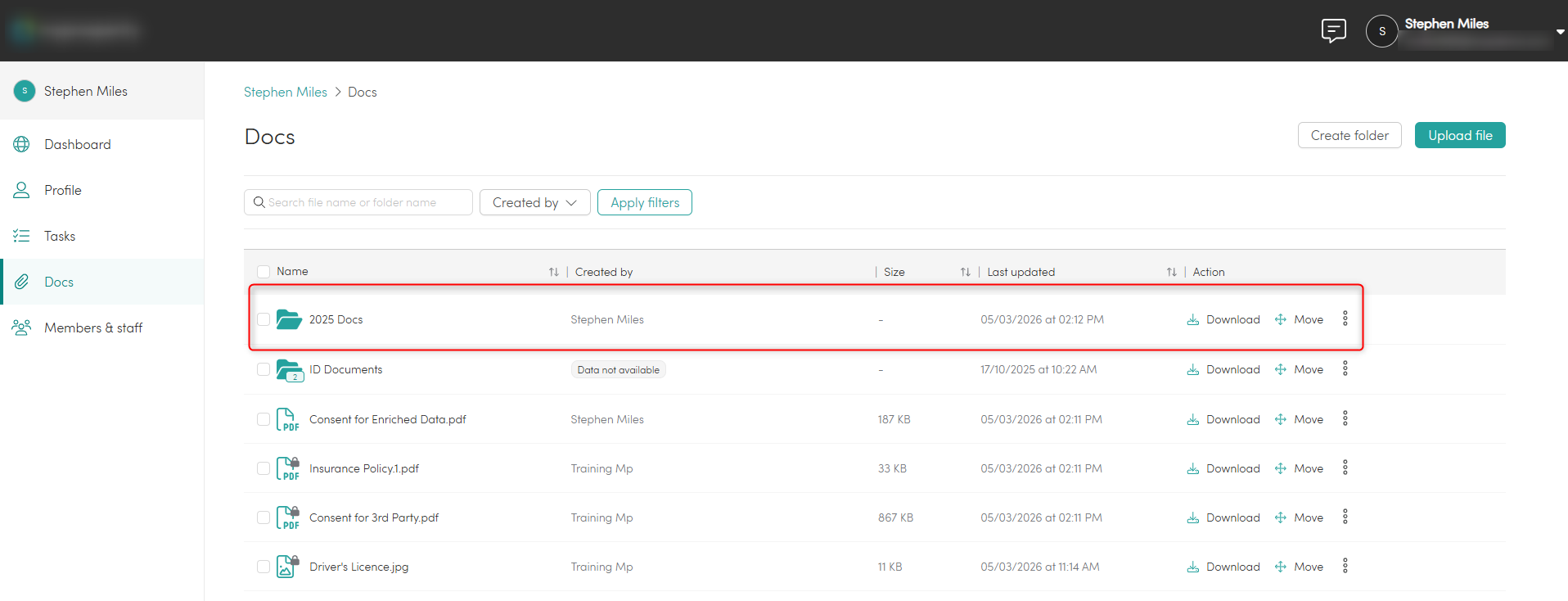Tick the select-all checkbox in the table header
This screenshot has width=1568, height=601.
tap(264, 272)
